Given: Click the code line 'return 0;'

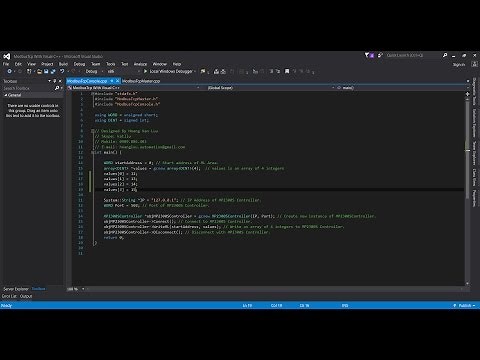Looking at the screenshot, I should (x=114, y=238).
